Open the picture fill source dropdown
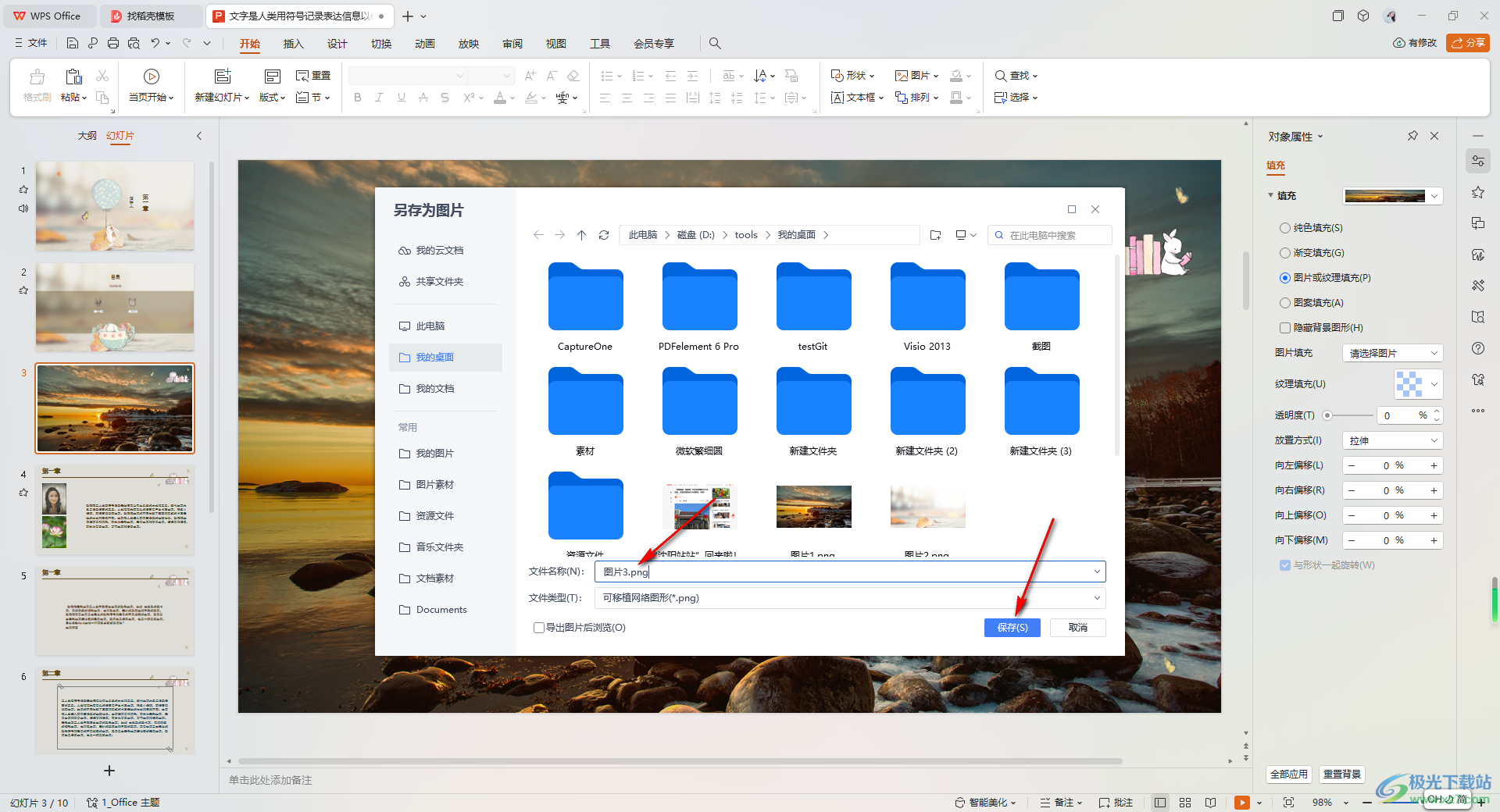This screenshot has height=812, width=1500. (x=1392, y=353)
